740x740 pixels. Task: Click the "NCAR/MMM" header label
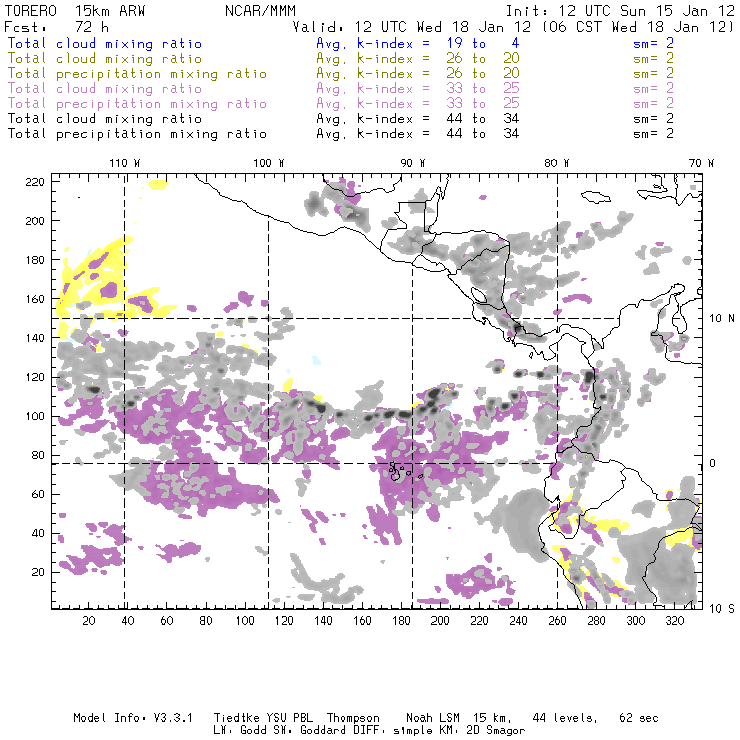[x=260, y=11]
